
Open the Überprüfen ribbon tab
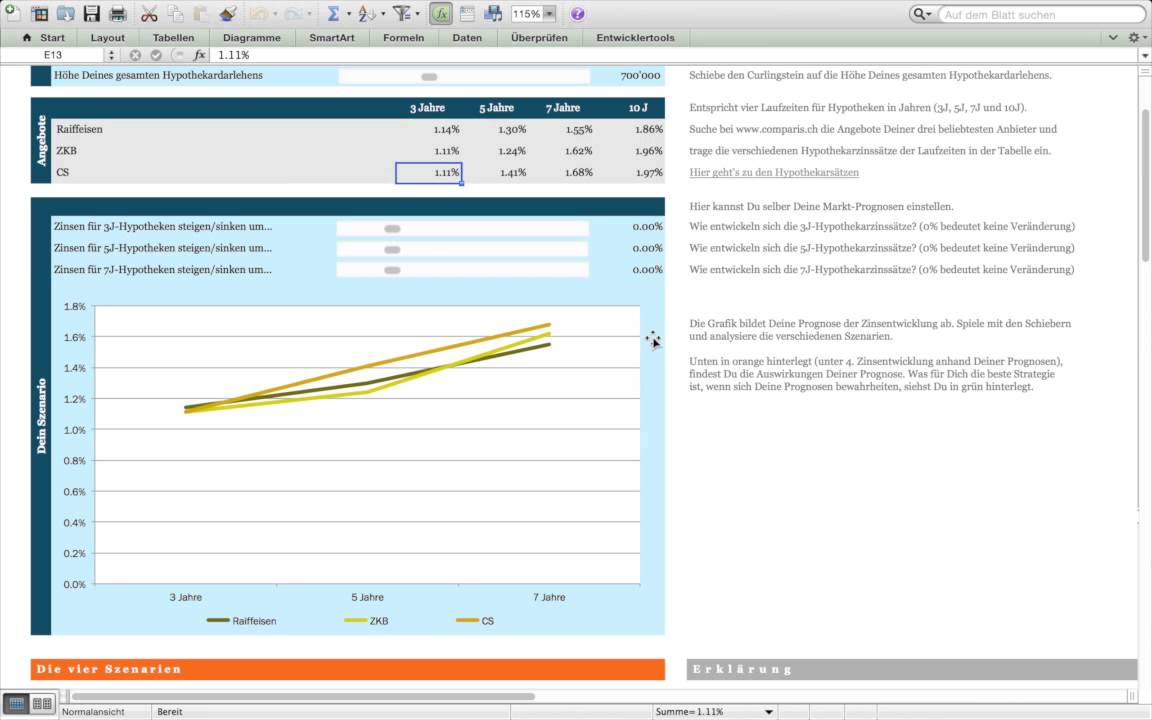pos(539,37)
